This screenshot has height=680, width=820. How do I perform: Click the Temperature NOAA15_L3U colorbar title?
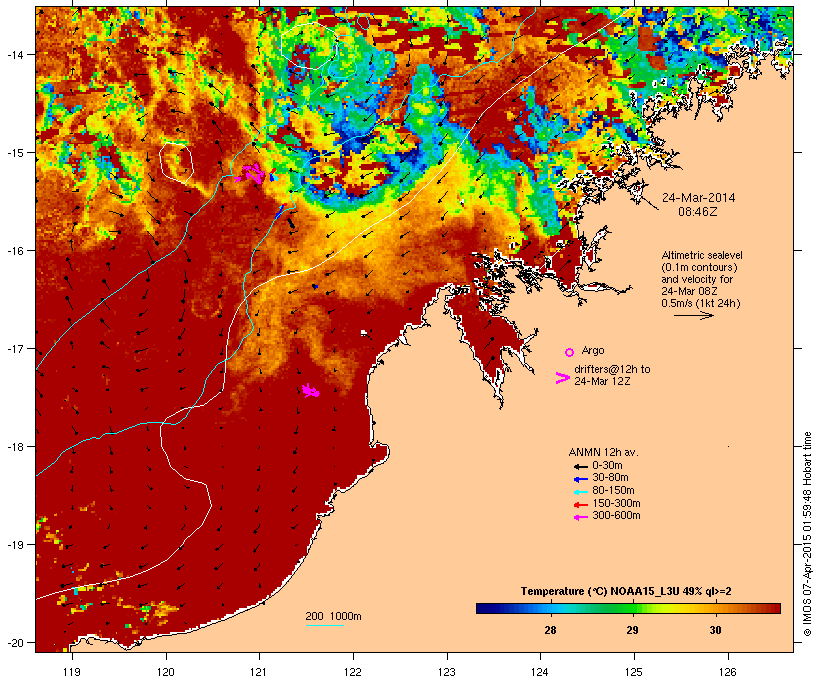pyautogui.click(x=626, y=592)
